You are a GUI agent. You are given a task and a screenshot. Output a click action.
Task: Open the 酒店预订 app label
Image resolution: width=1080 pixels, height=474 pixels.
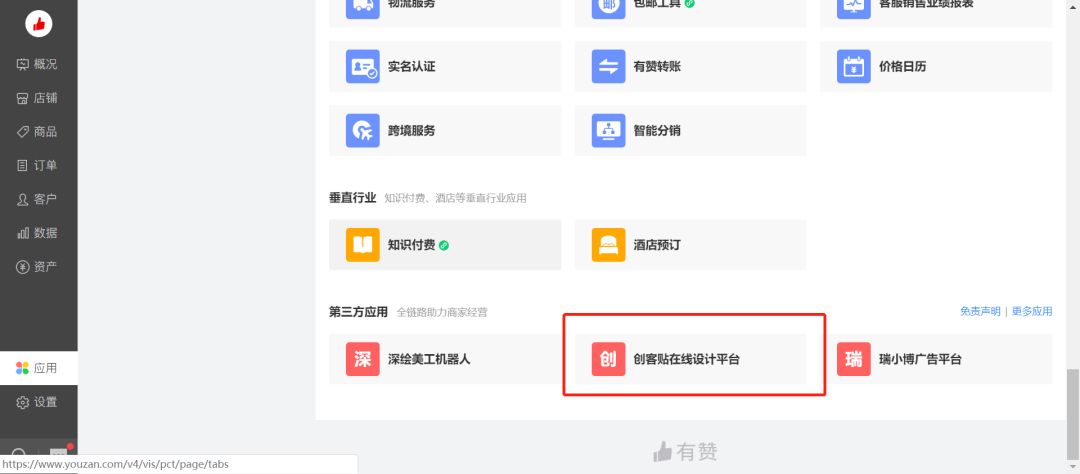click(657, 245)
